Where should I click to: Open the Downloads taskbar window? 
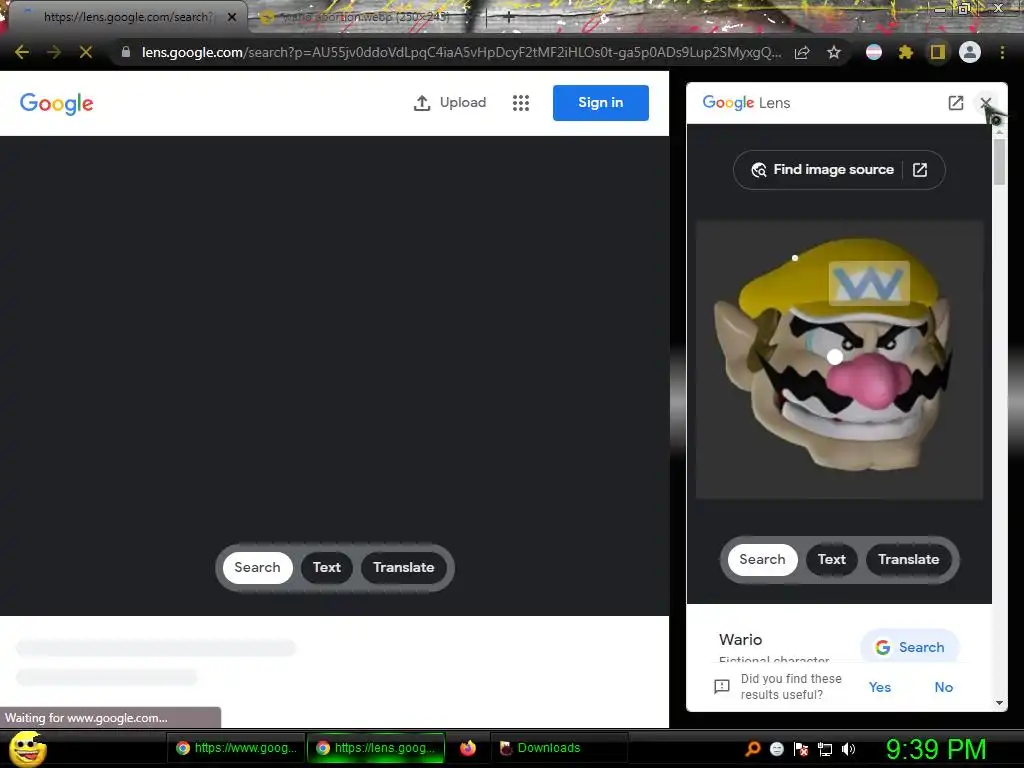(559, 748)
